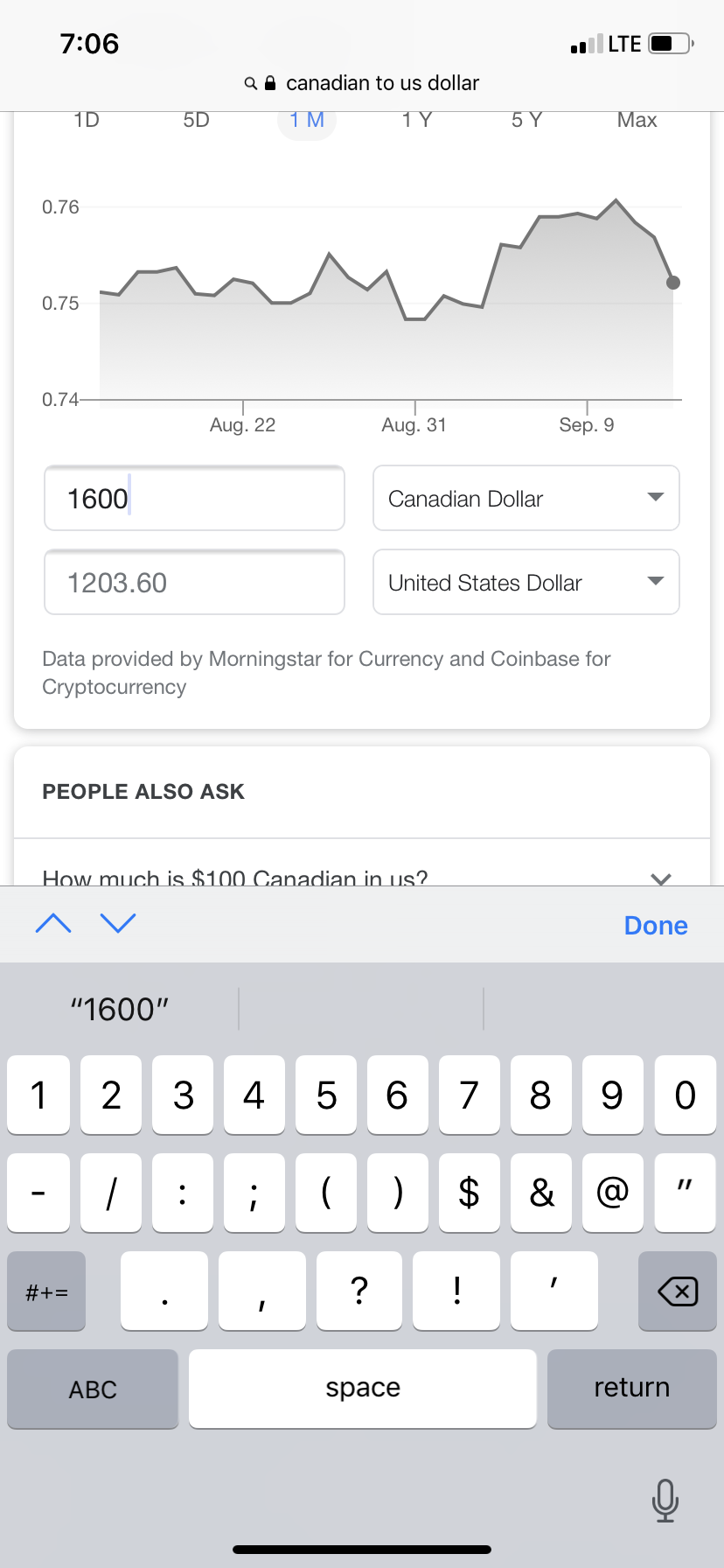The image size is (724, 1568).
Task: Tap the backspace delete key
Action: pyautogui.click(x=678, y=1291)
